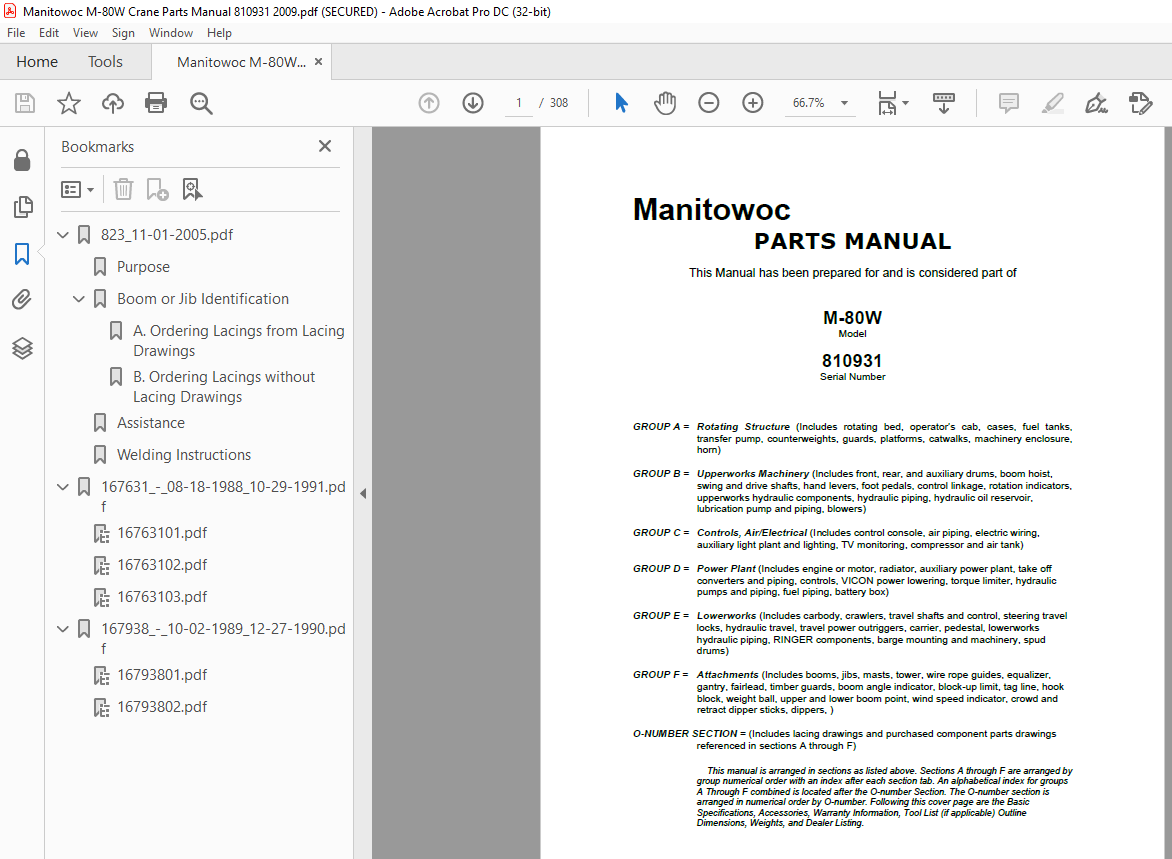1172x859 pixels.
Task: Go to the next page with the down arrow
Action: (x=473, y=103)
